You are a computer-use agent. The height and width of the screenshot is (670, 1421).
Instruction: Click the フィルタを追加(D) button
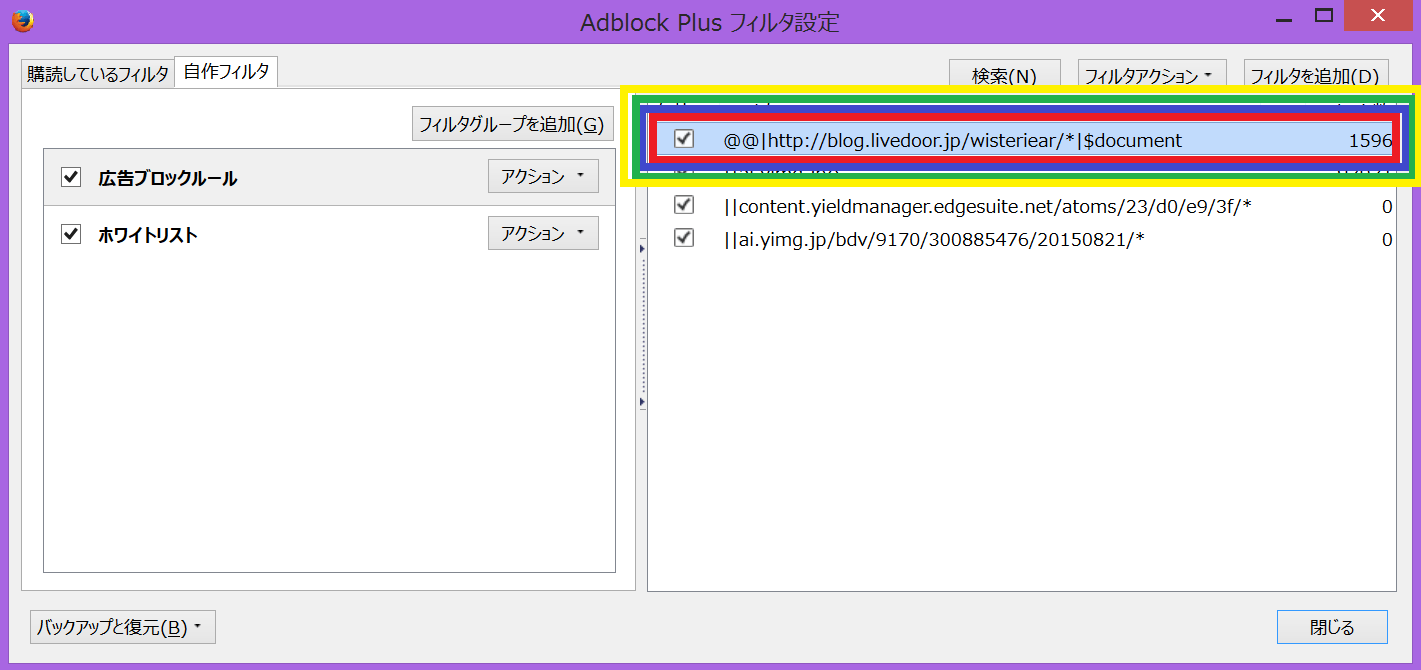tap(1316, 75)
